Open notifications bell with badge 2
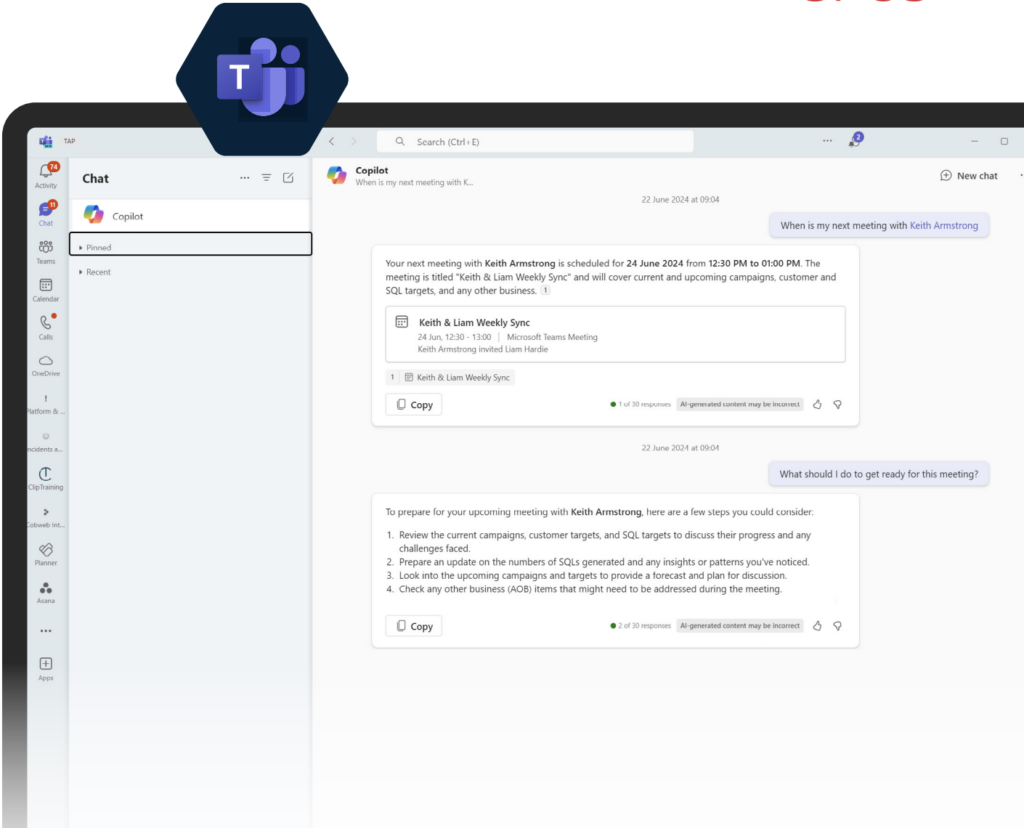Image resolution: width=1024 pixels, height=828 pixels. coord(855,140)
